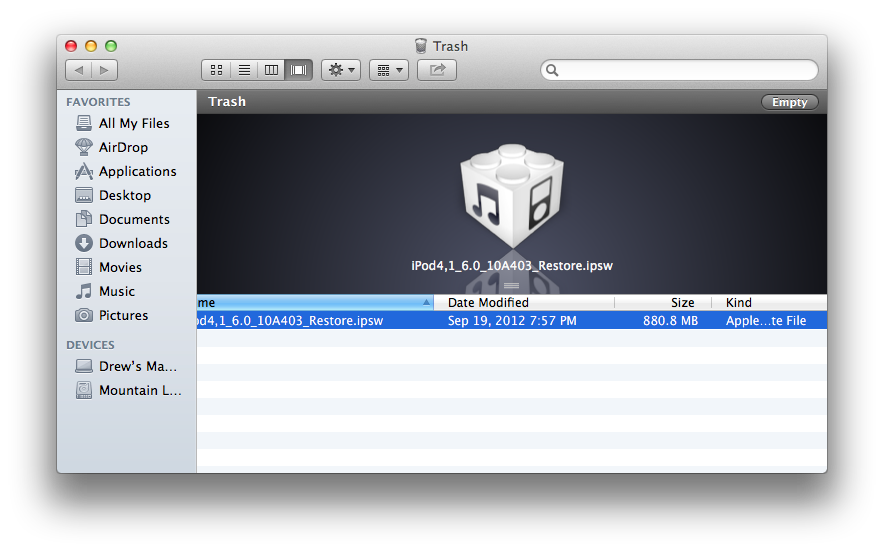Click the Cover Flow resize grip handle
884x552 pixels.
pos(511,285)
